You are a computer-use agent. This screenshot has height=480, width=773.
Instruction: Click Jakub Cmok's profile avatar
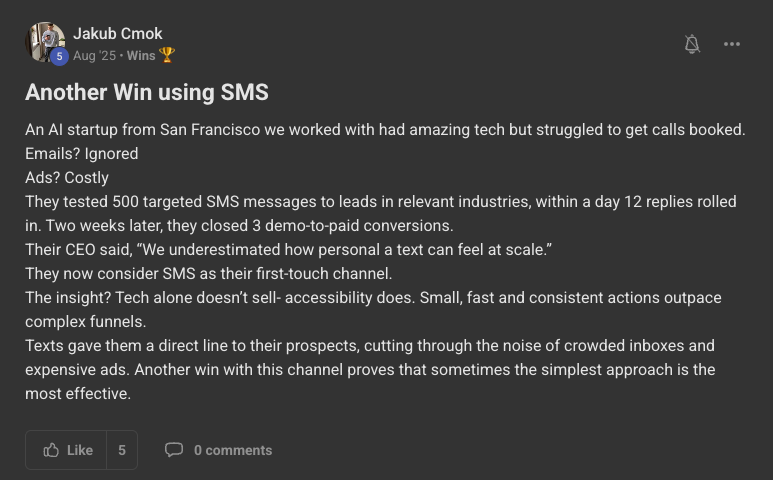coord(44,40)
